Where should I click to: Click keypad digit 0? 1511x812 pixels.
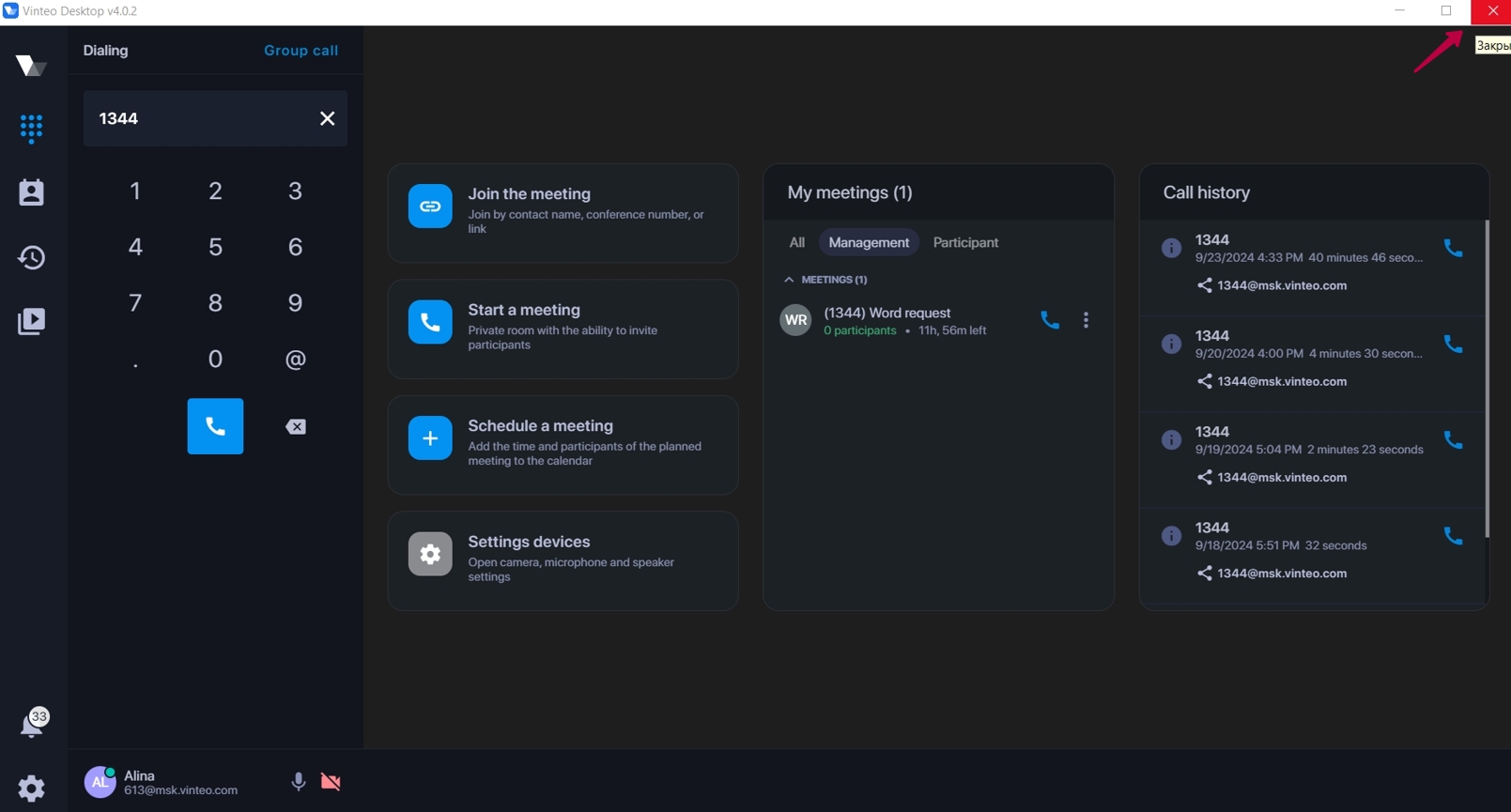click(x=215, y=359)
